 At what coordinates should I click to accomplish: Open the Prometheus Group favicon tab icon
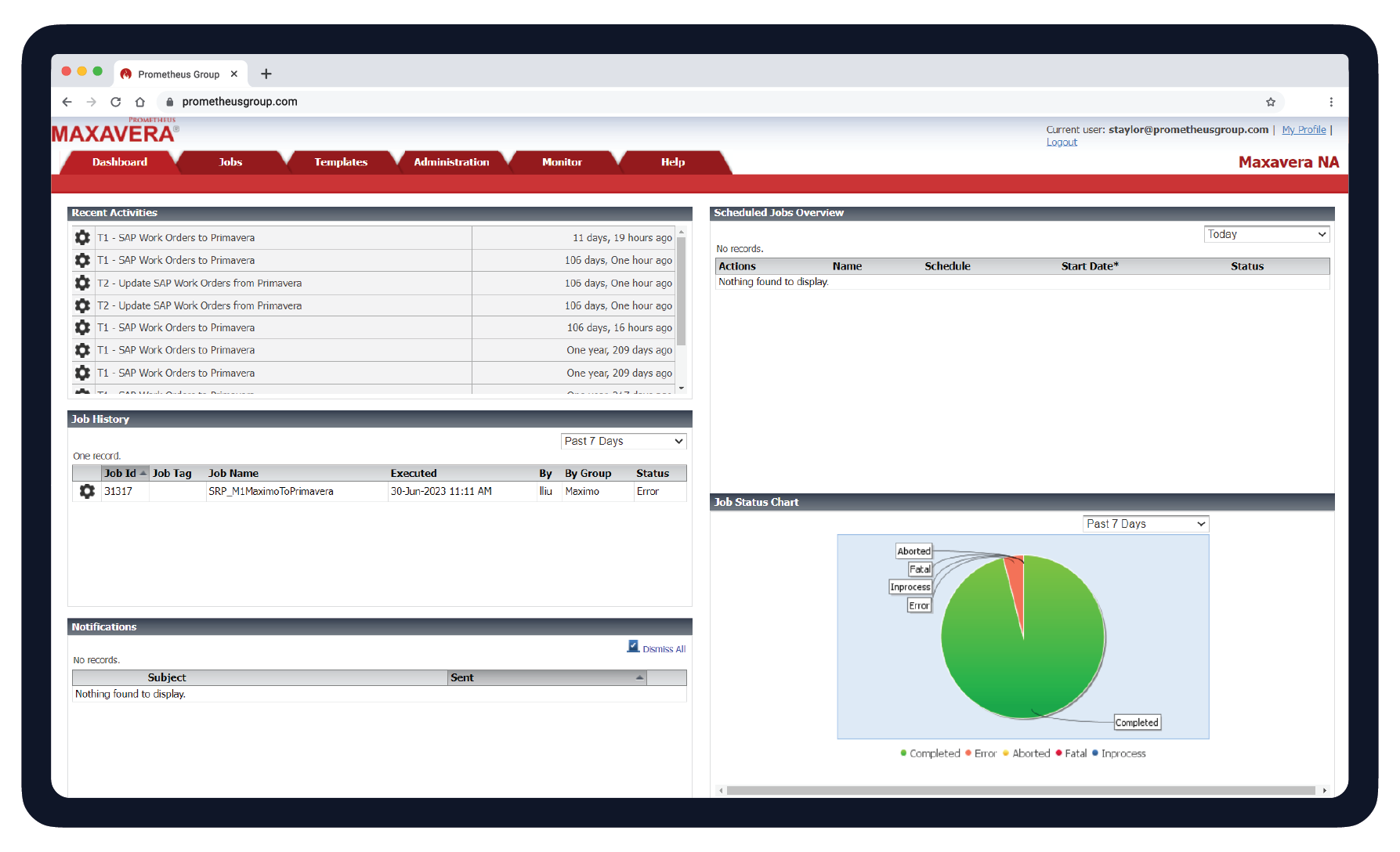126,74
